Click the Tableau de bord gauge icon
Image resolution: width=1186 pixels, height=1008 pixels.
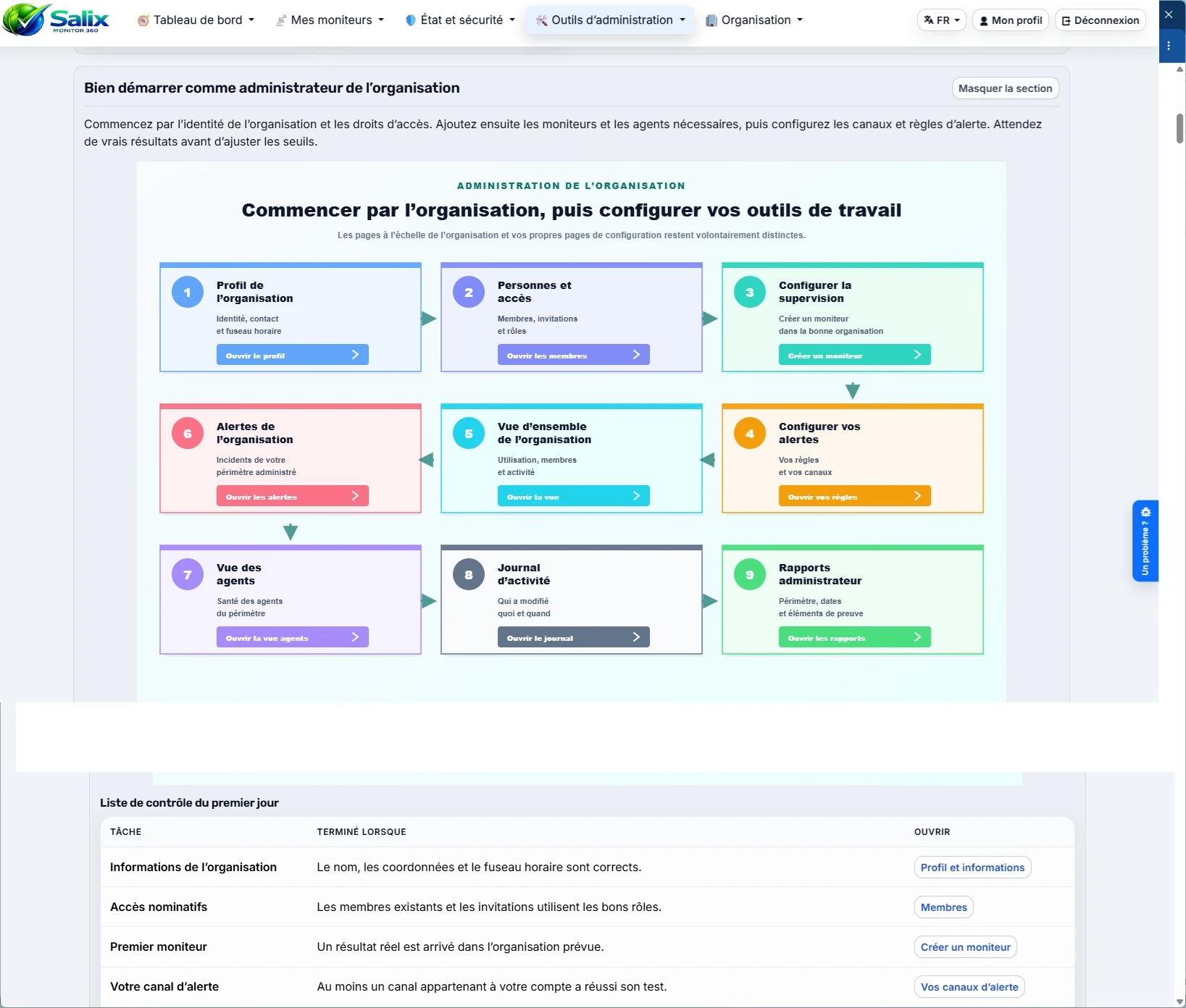click(143, 20)
